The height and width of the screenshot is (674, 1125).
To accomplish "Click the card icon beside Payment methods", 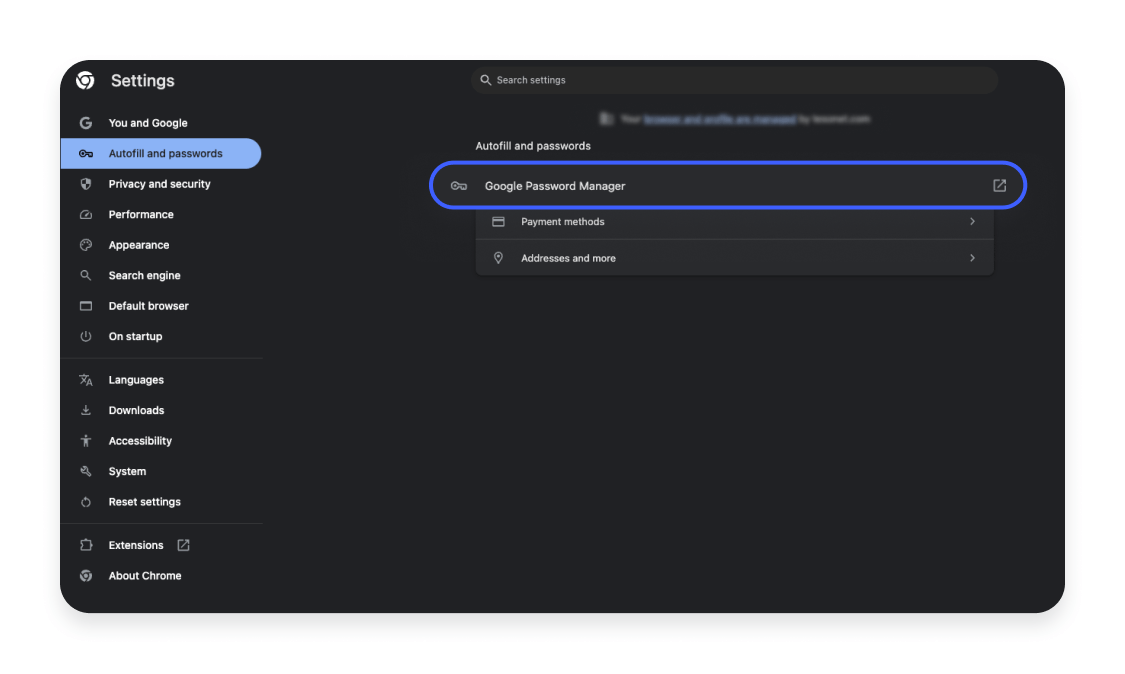I will pyautogui.click(x=498, y=221).
